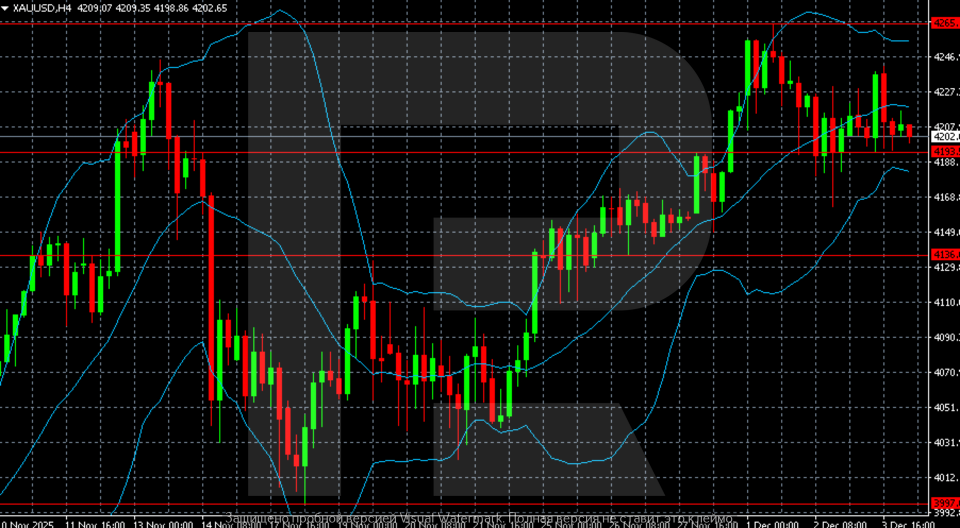Image resolution: width=960 pixels, height=528 pixels.
Task: Click the 4090 price axis label
Action: tap(944, 338)
